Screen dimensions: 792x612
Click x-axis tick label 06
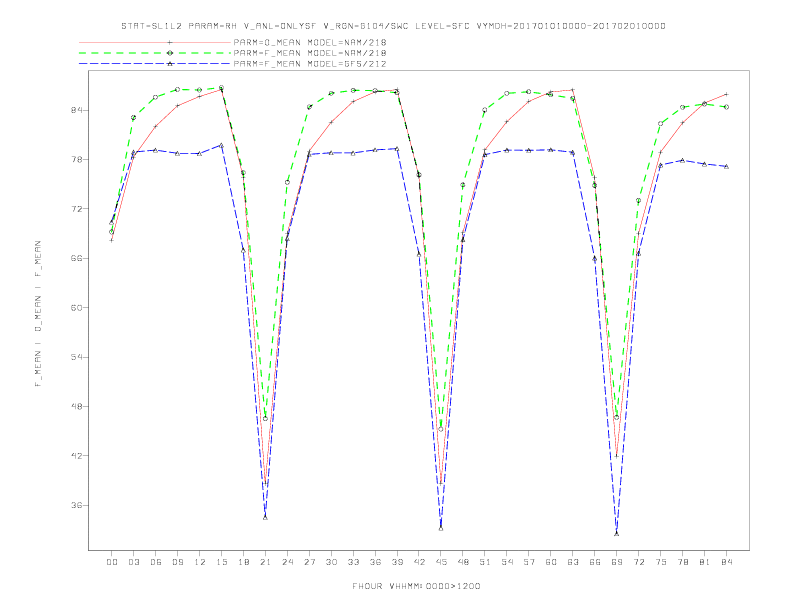pyautogui.click(x=156, y=562)
